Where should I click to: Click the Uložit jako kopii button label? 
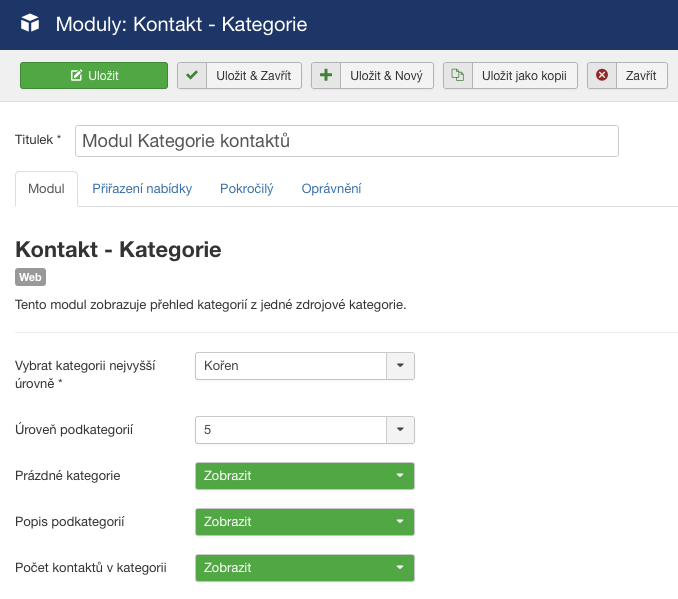524,76
